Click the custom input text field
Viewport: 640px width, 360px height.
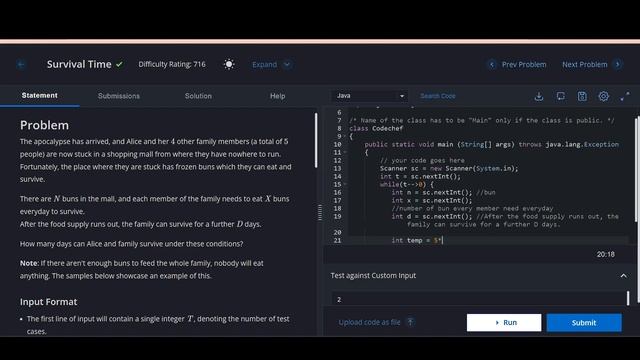(x=478, y=299)
